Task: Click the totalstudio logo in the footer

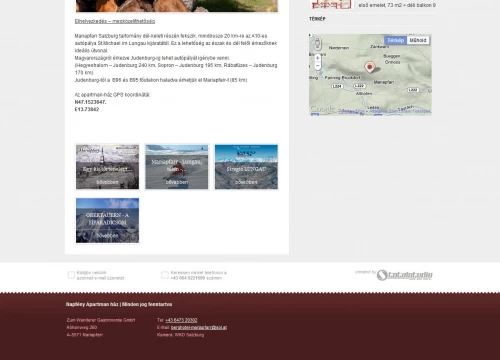Action: 404,275
